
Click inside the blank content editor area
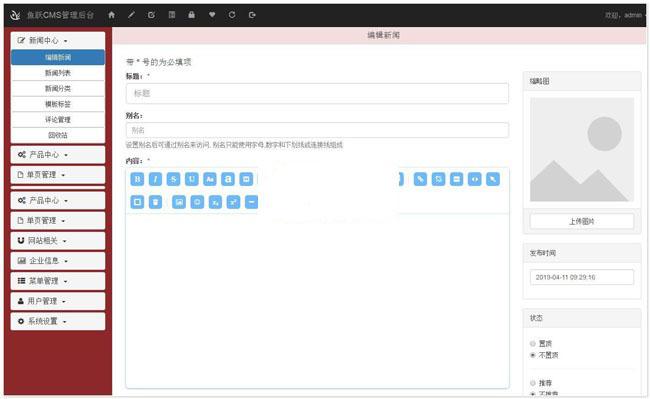click(317, 300)
